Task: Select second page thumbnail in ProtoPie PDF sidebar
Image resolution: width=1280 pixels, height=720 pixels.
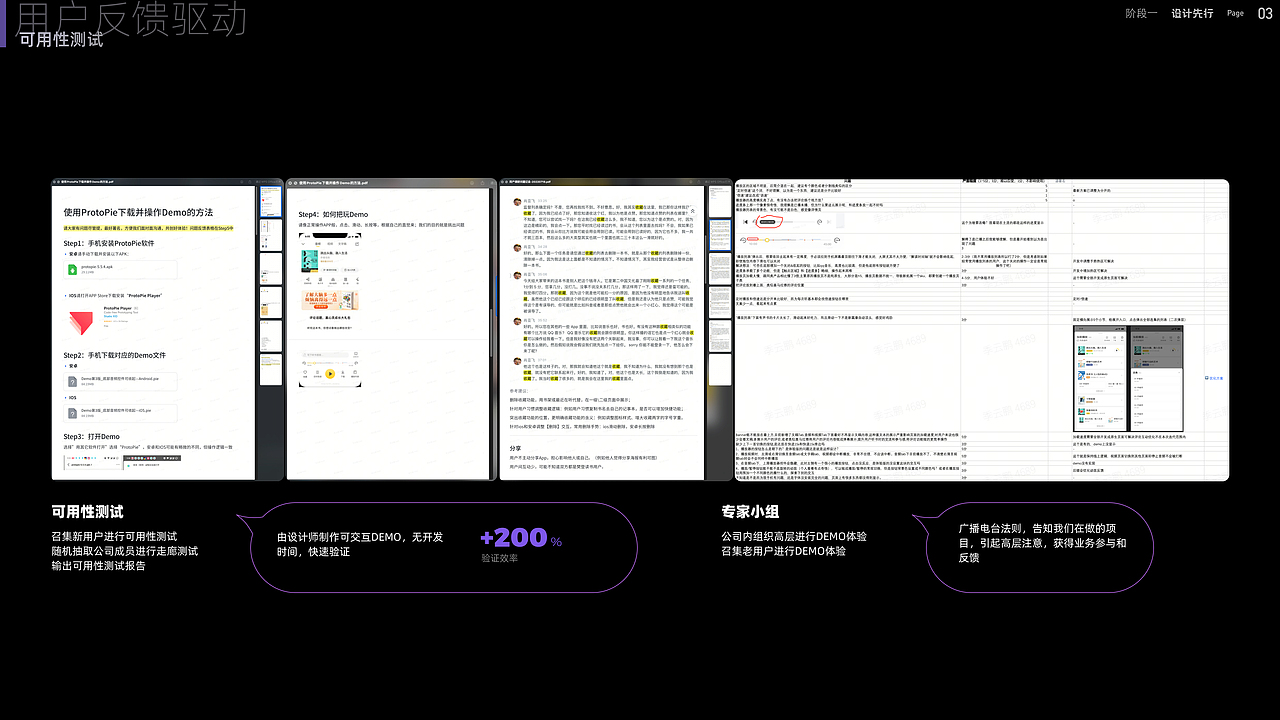Action: click(x=271, y=235)
